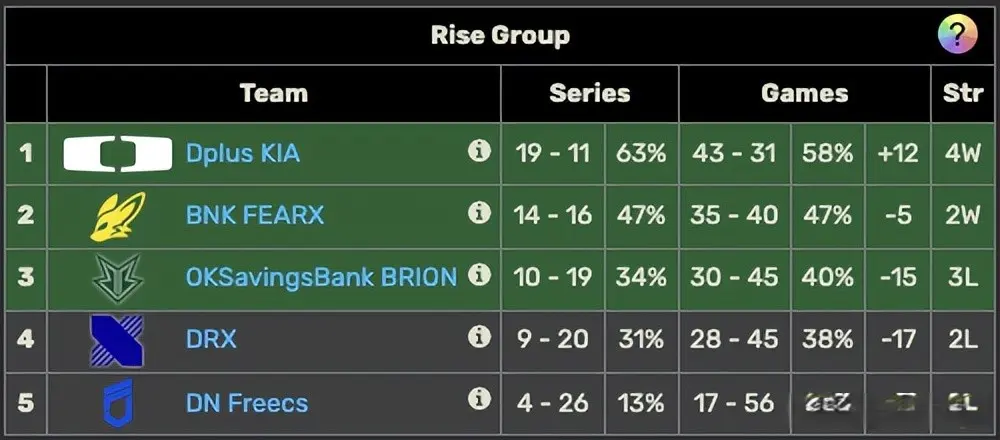This screenshot has width=1000, height=440.
Task: Click the Games column header
Action: [x=804, y=94]
